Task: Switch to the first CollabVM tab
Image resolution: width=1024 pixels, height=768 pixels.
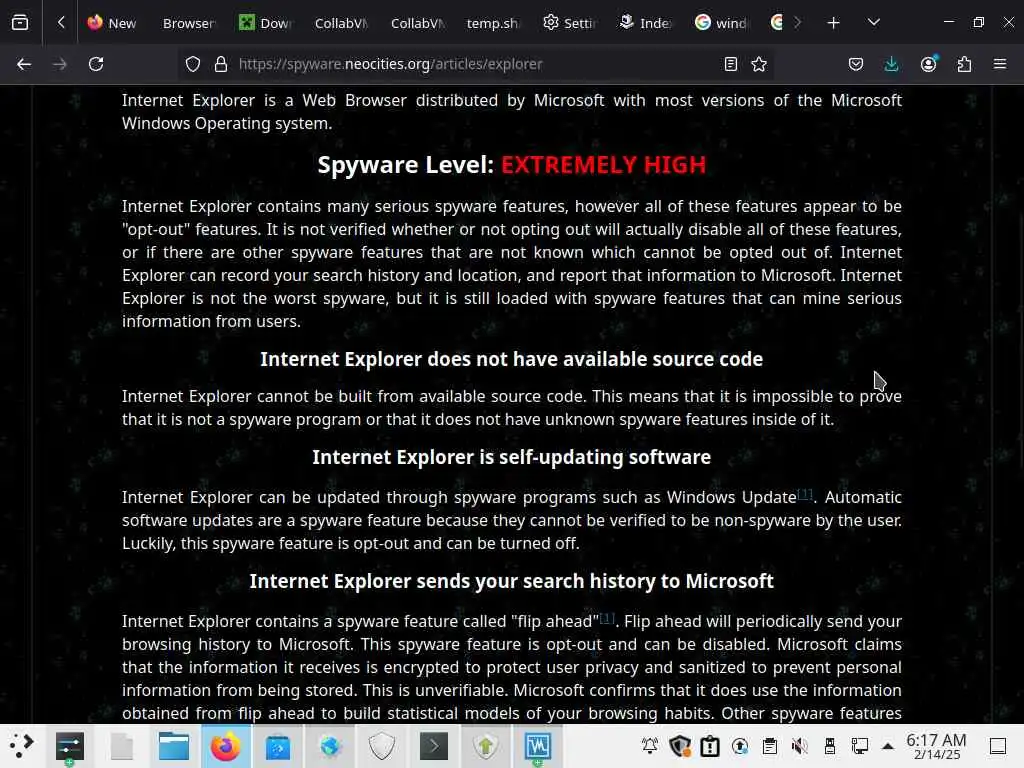Action: coord(341,23)
